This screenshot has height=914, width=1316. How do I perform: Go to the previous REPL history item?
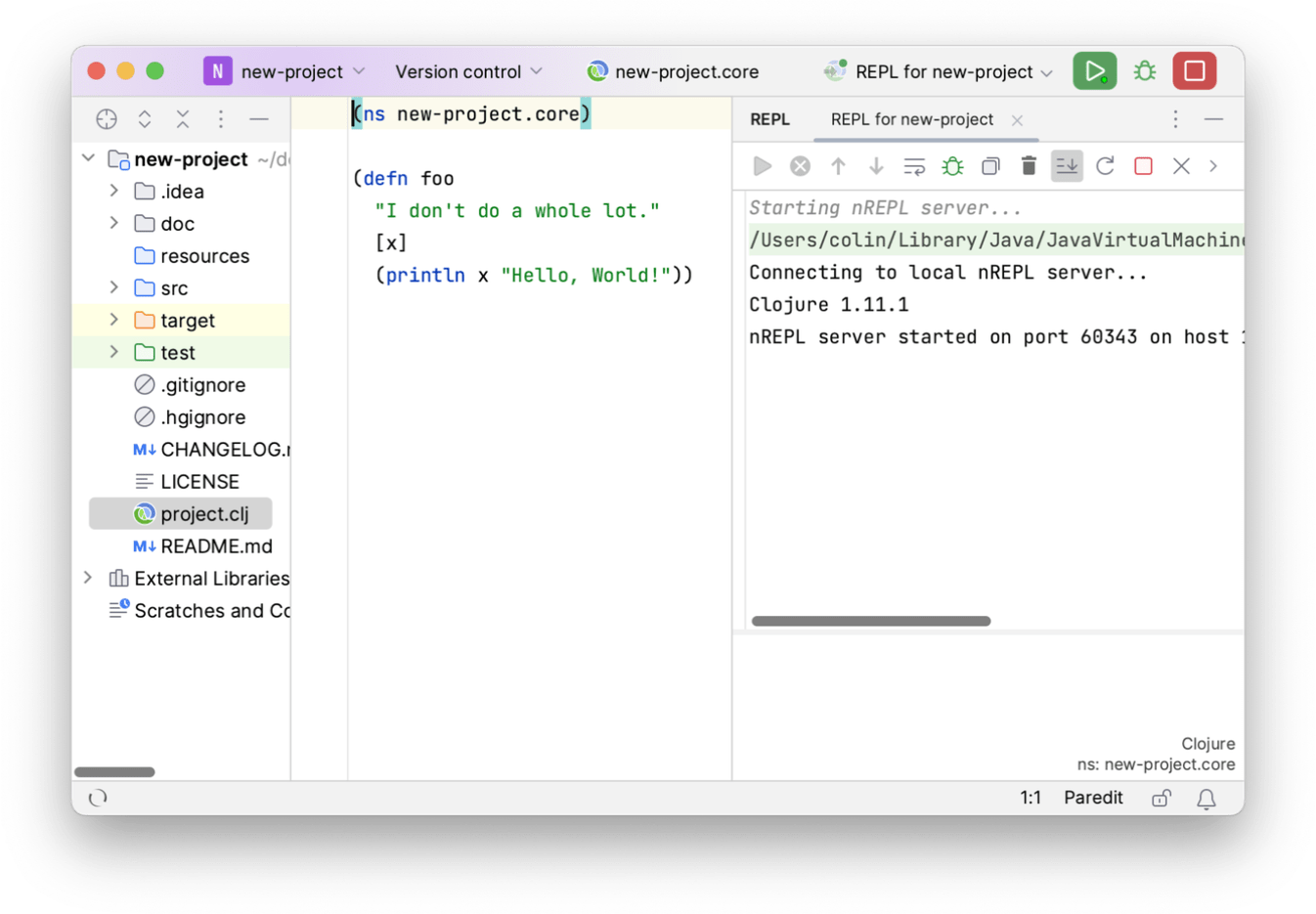click(838, 166)
